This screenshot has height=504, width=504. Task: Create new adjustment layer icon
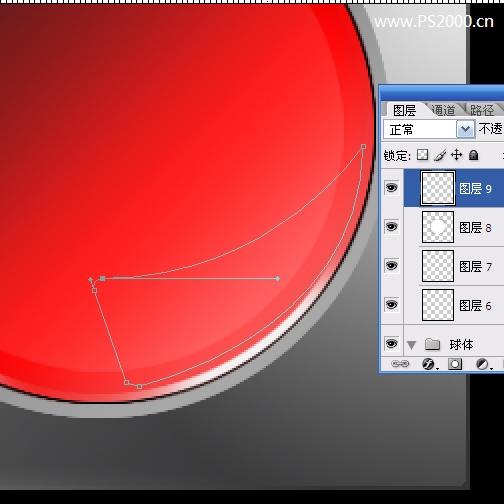pos(482,364)
